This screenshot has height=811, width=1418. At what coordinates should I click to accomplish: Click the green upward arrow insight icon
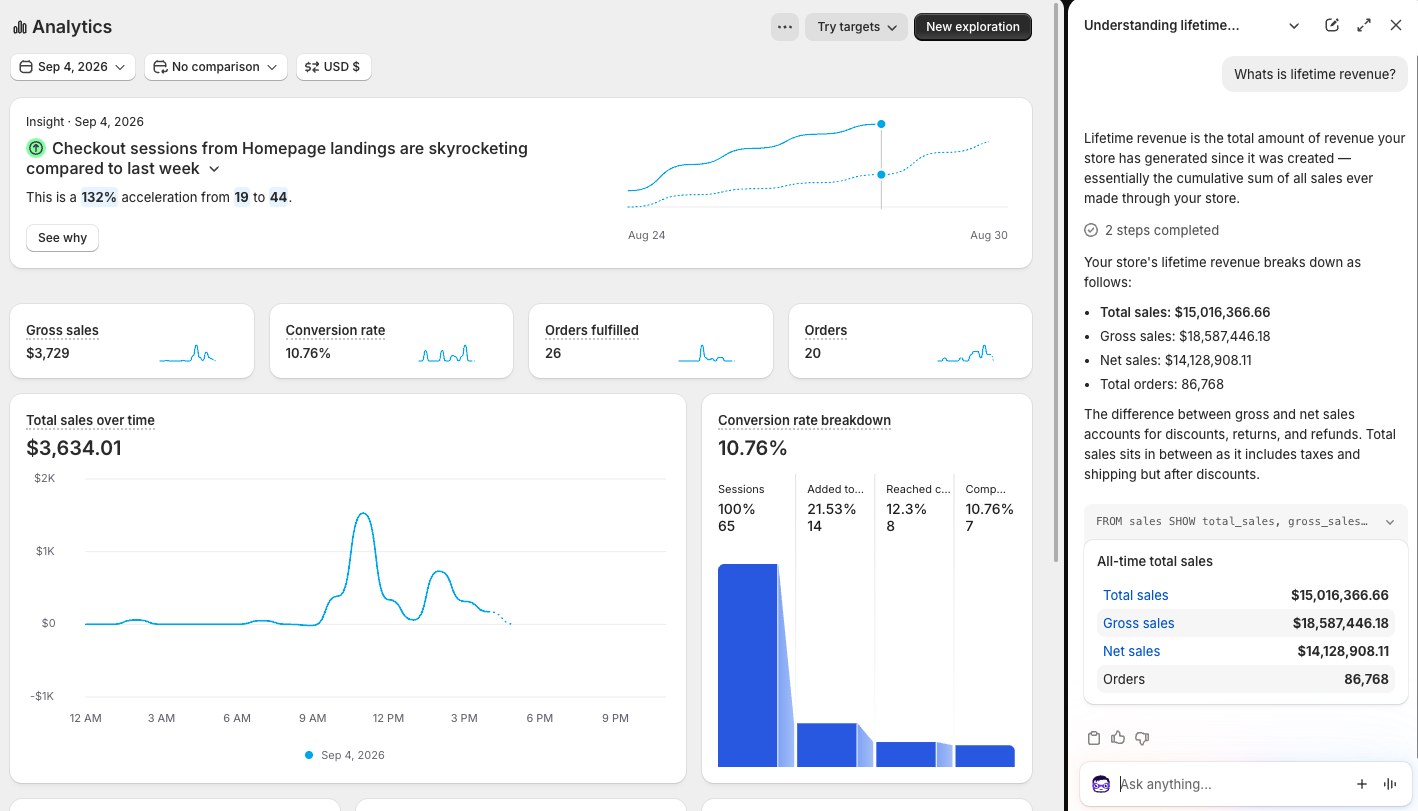click(x=36, y=148)
